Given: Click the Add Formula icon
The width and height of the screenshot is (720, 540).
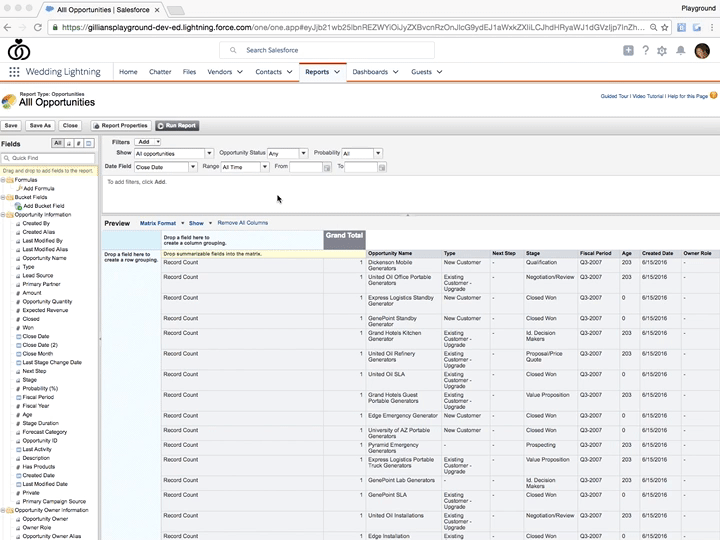Looking at the screenshot, I should click(x=19, y=188).
